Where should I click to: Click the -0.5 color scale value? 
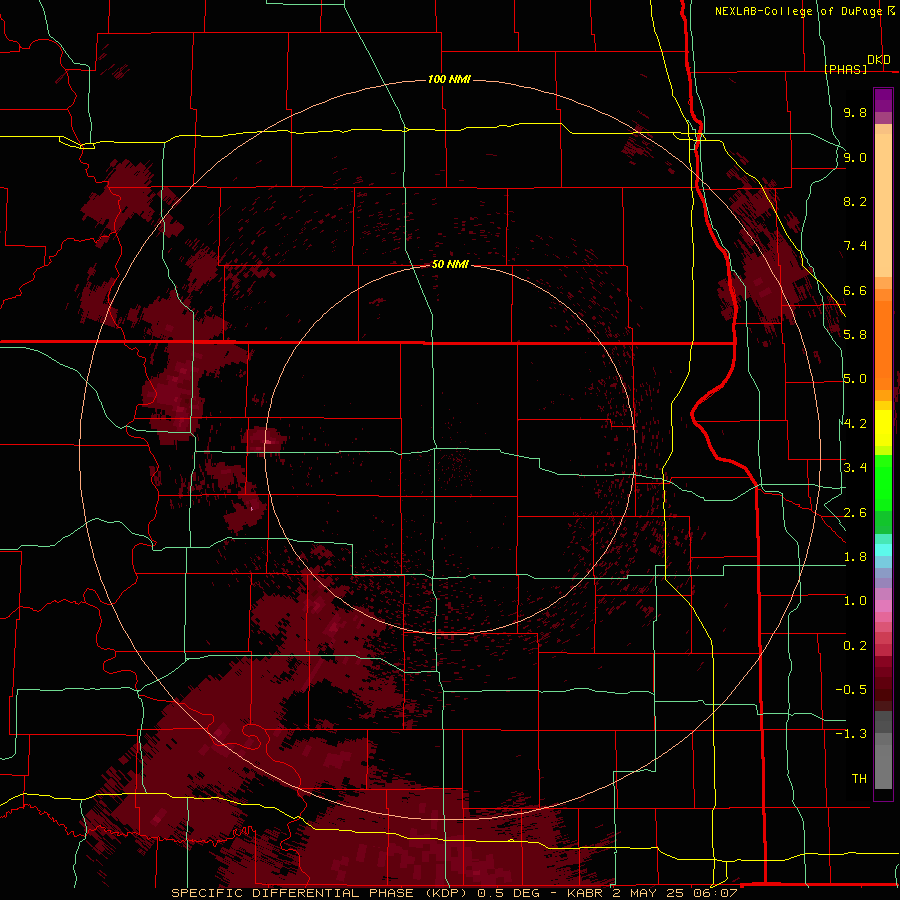(851, 690)
